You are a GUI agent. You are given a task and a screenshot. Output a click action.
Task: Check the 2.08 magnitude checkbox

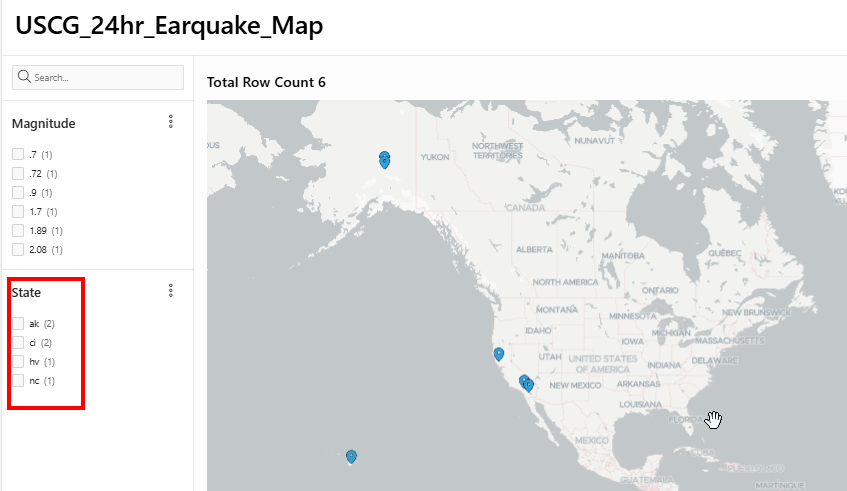[x=18, y=250]
